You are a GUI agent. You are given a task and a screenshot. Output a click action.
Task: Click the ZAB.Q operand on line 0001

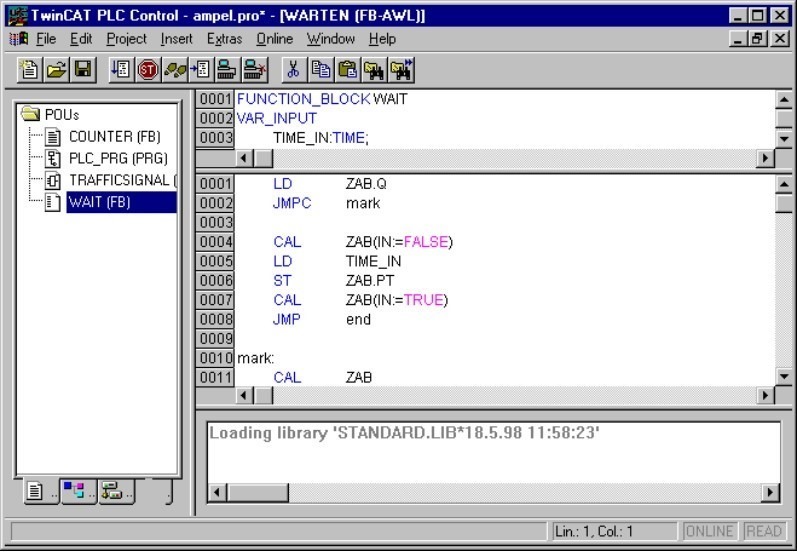click(366, 184)
